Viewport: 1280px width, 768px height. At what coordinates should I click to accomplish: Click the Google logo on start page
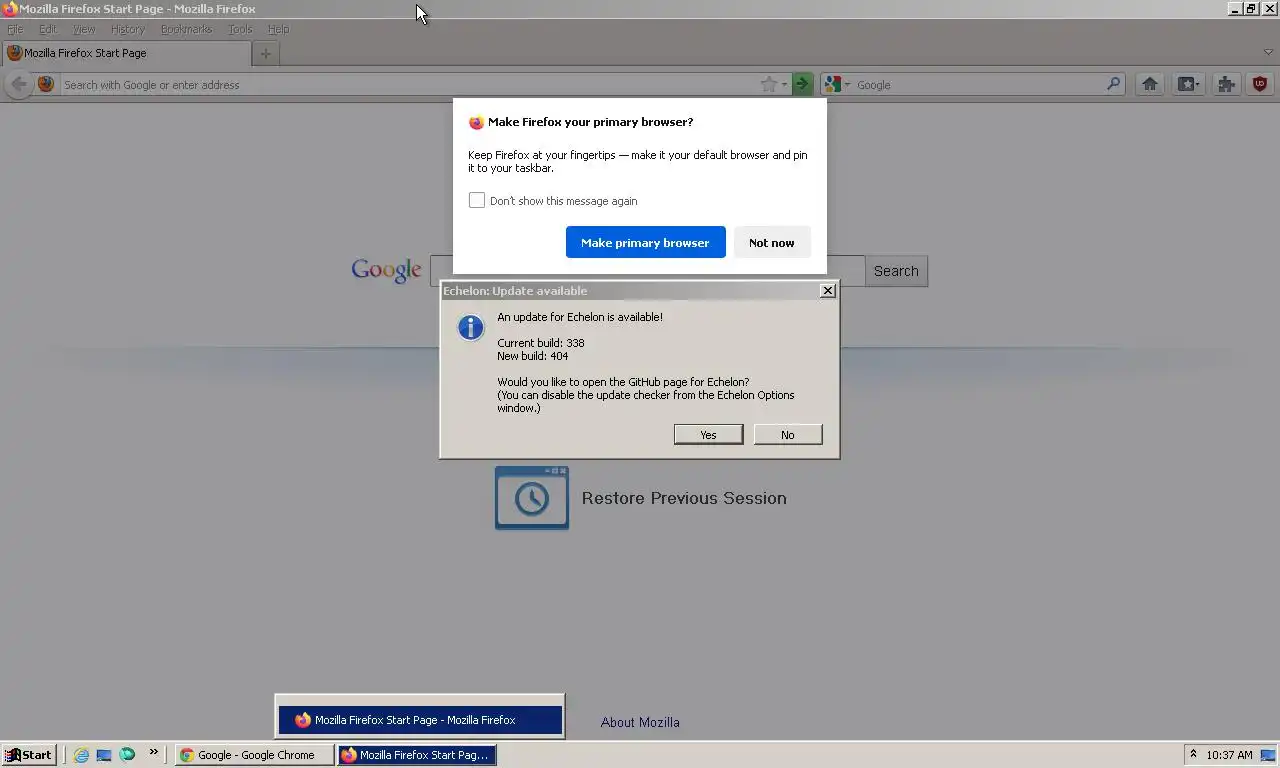[x=386, y=270]
